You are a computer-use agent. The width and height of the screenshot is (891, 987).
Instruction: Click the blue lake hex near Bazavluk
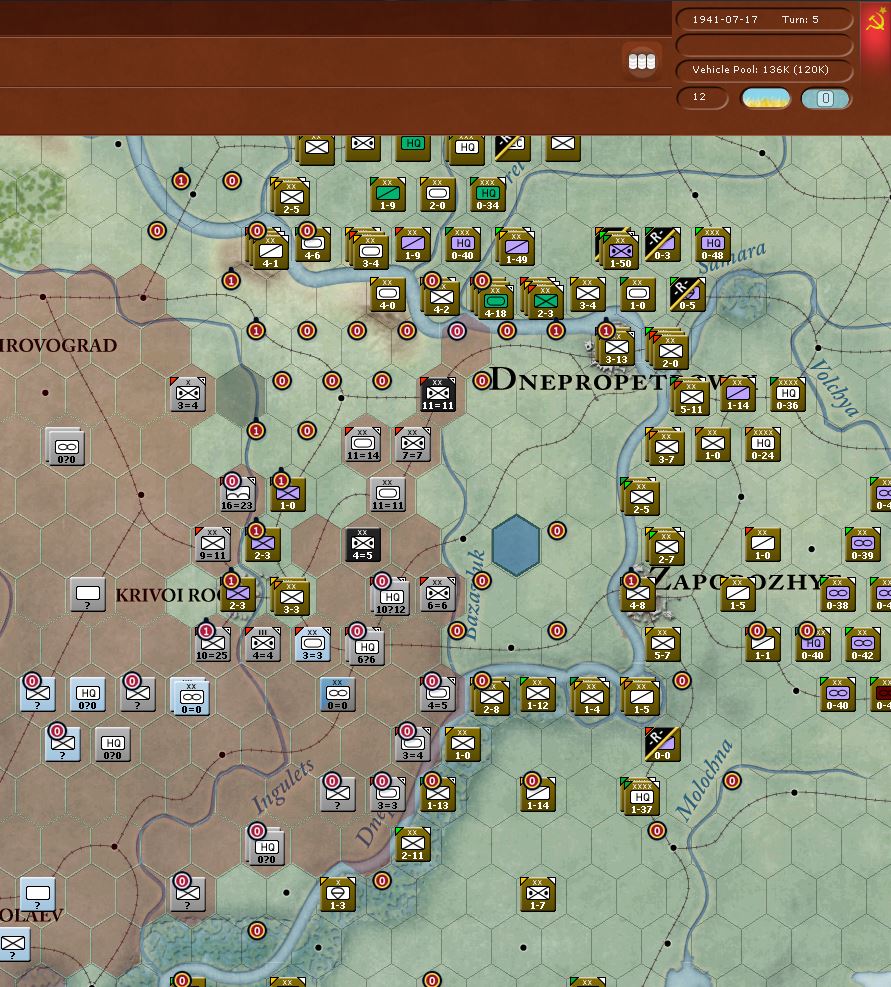[516, 545]
